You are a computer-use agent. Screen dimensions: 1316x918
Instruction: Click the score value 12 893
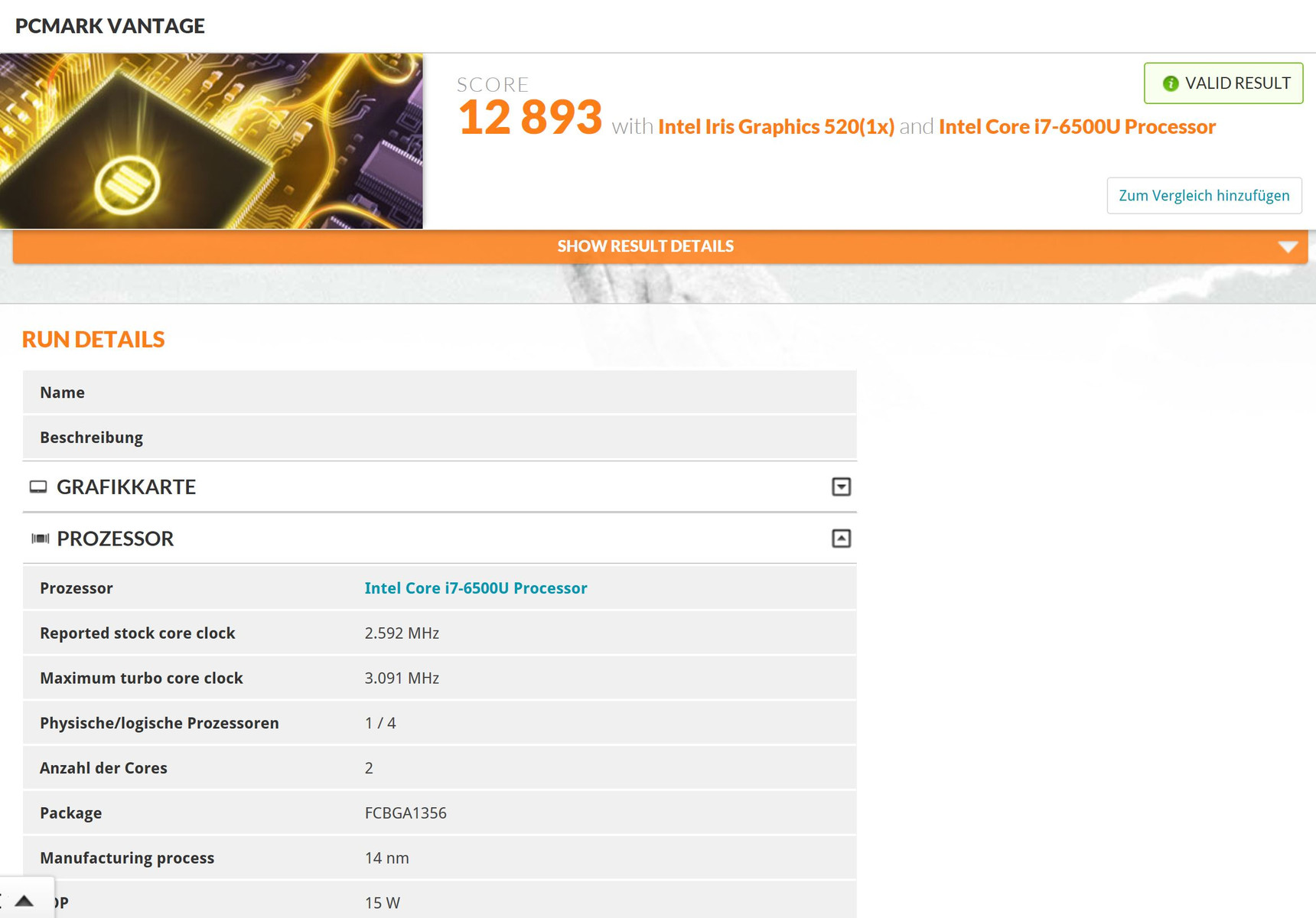click(x=529, y=117)
